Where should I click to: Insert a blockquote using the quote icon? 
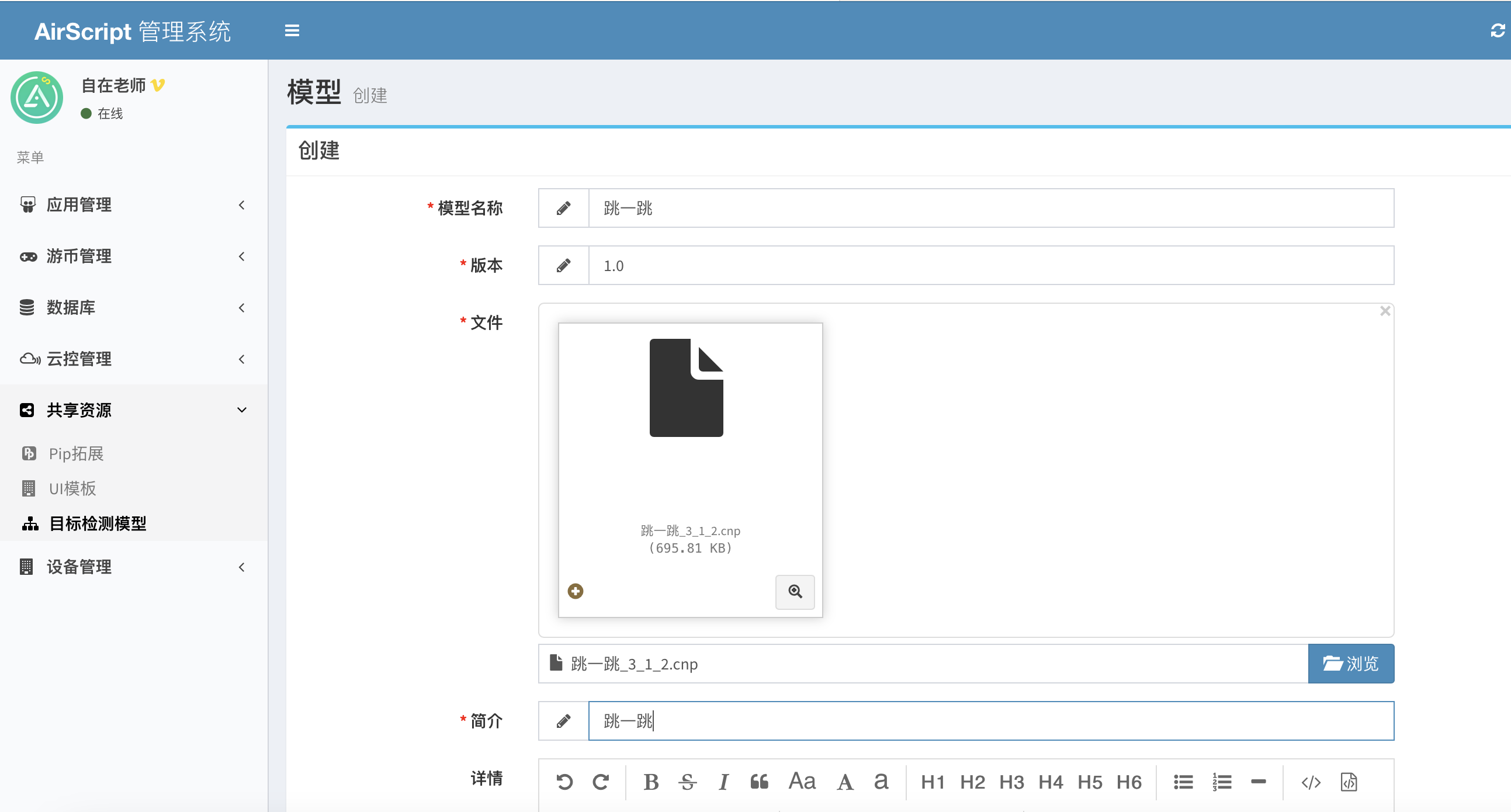(760, 782)
